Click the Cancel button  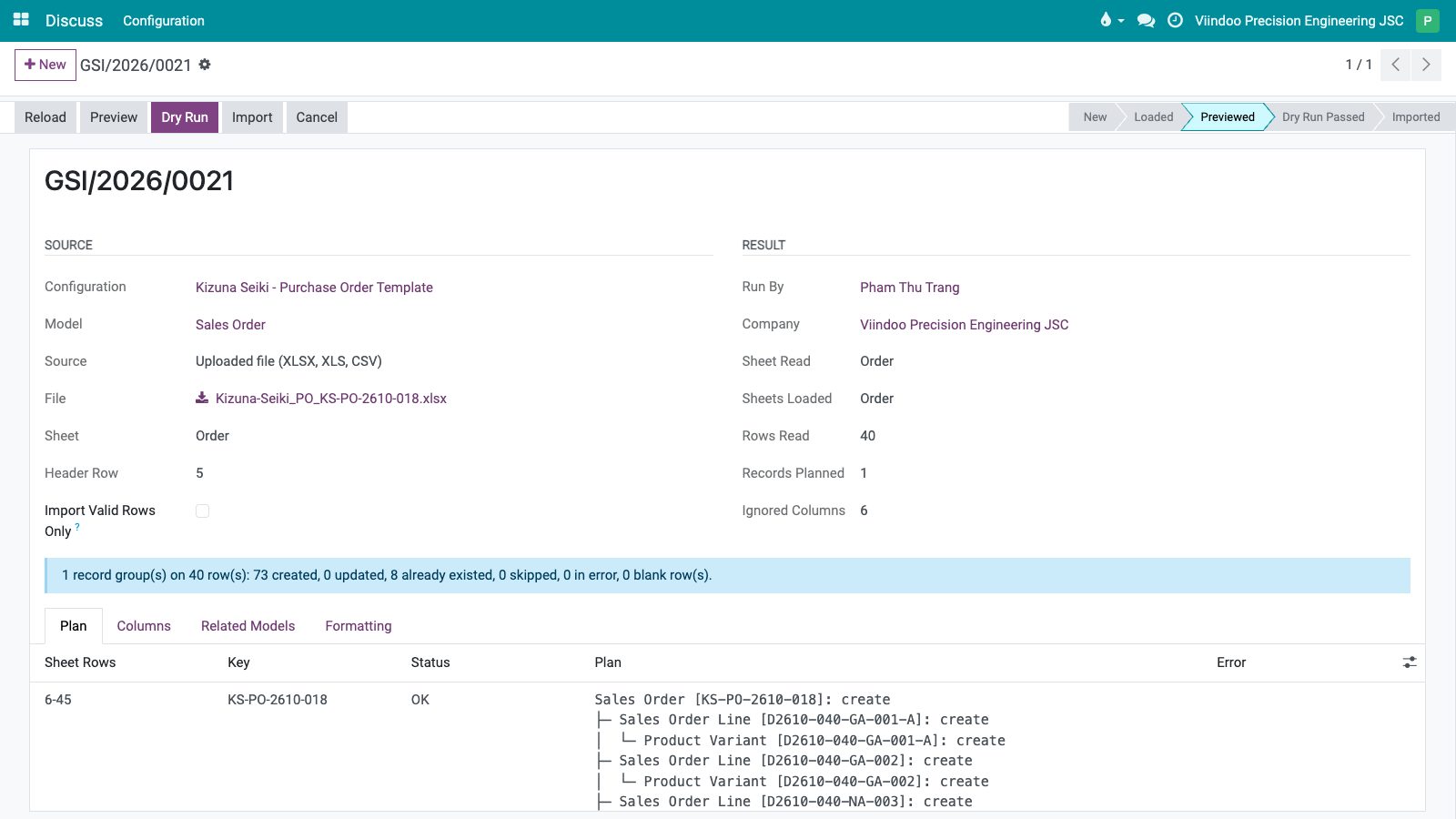(x=317, y=117)
